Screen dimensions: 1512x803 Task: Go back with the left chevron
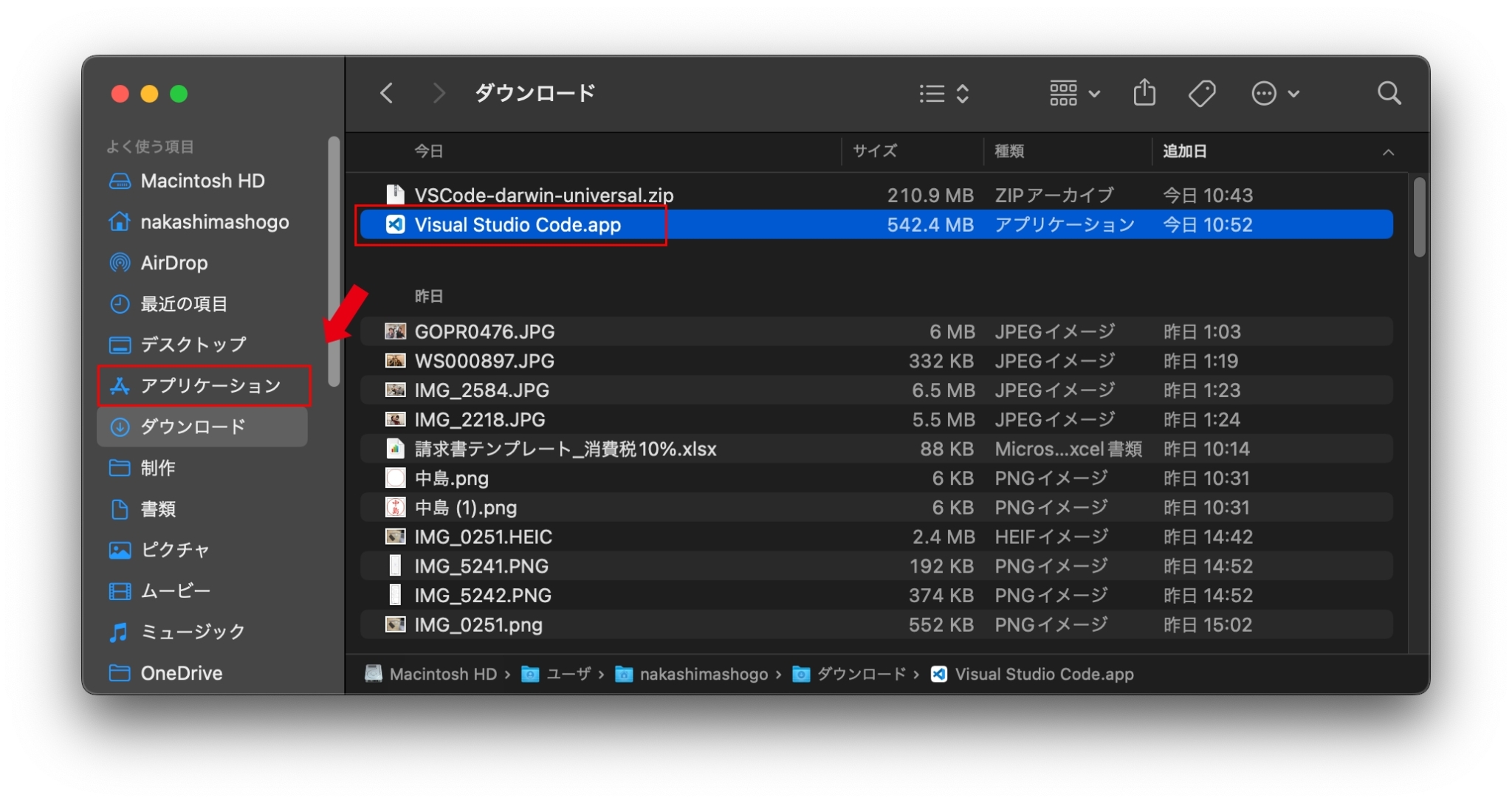(386, 94)
